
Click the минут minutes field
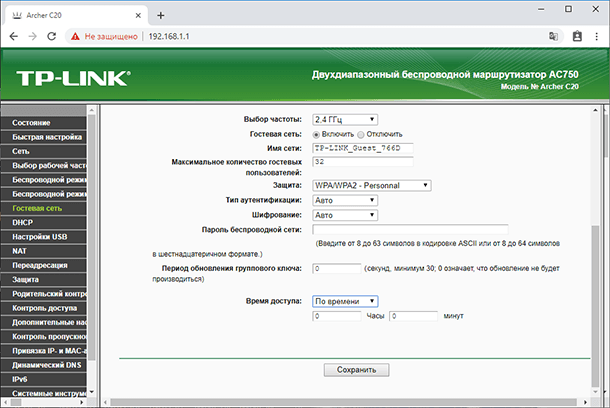pyautogui.click(x=414, y=316)
